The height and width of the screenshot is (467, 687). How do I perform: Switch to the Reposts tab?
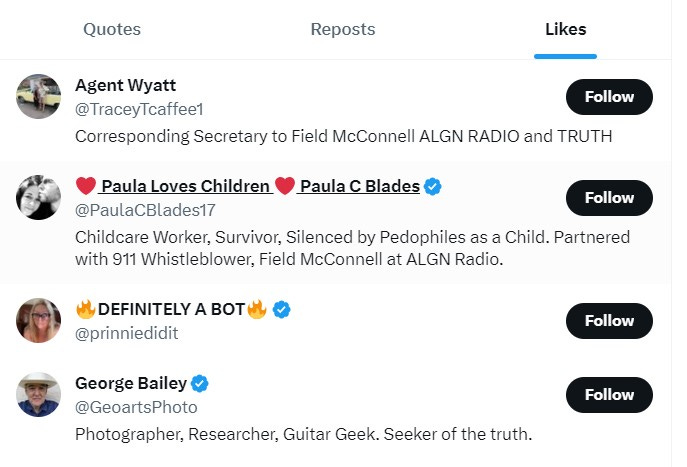point(343,29)
